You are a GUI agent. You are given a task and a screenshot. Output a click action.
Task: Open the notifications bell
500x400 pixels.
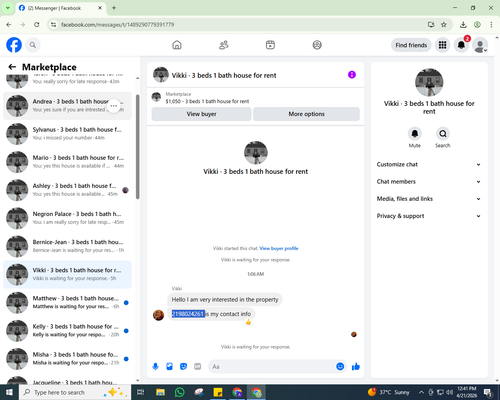tap(461, 45)
